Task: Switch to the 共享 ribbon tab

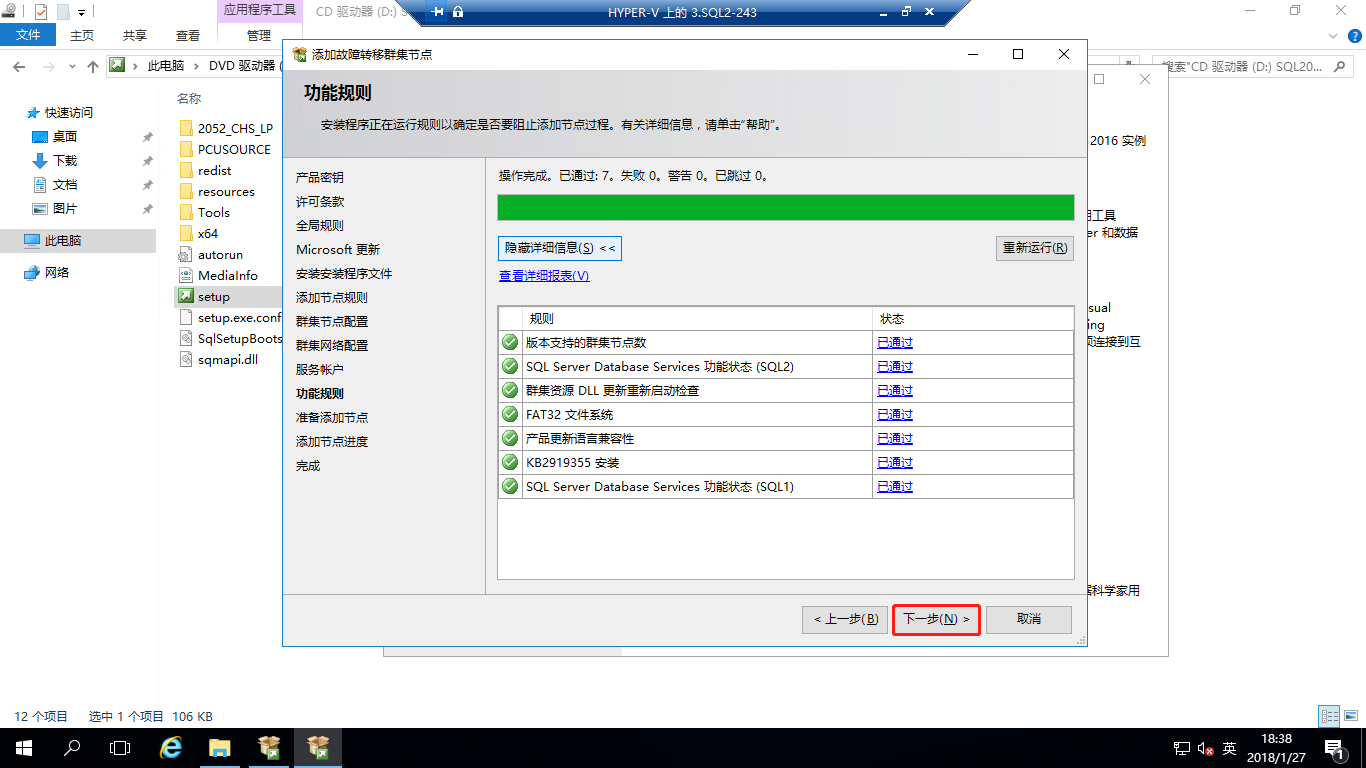Action: [135, 35]
